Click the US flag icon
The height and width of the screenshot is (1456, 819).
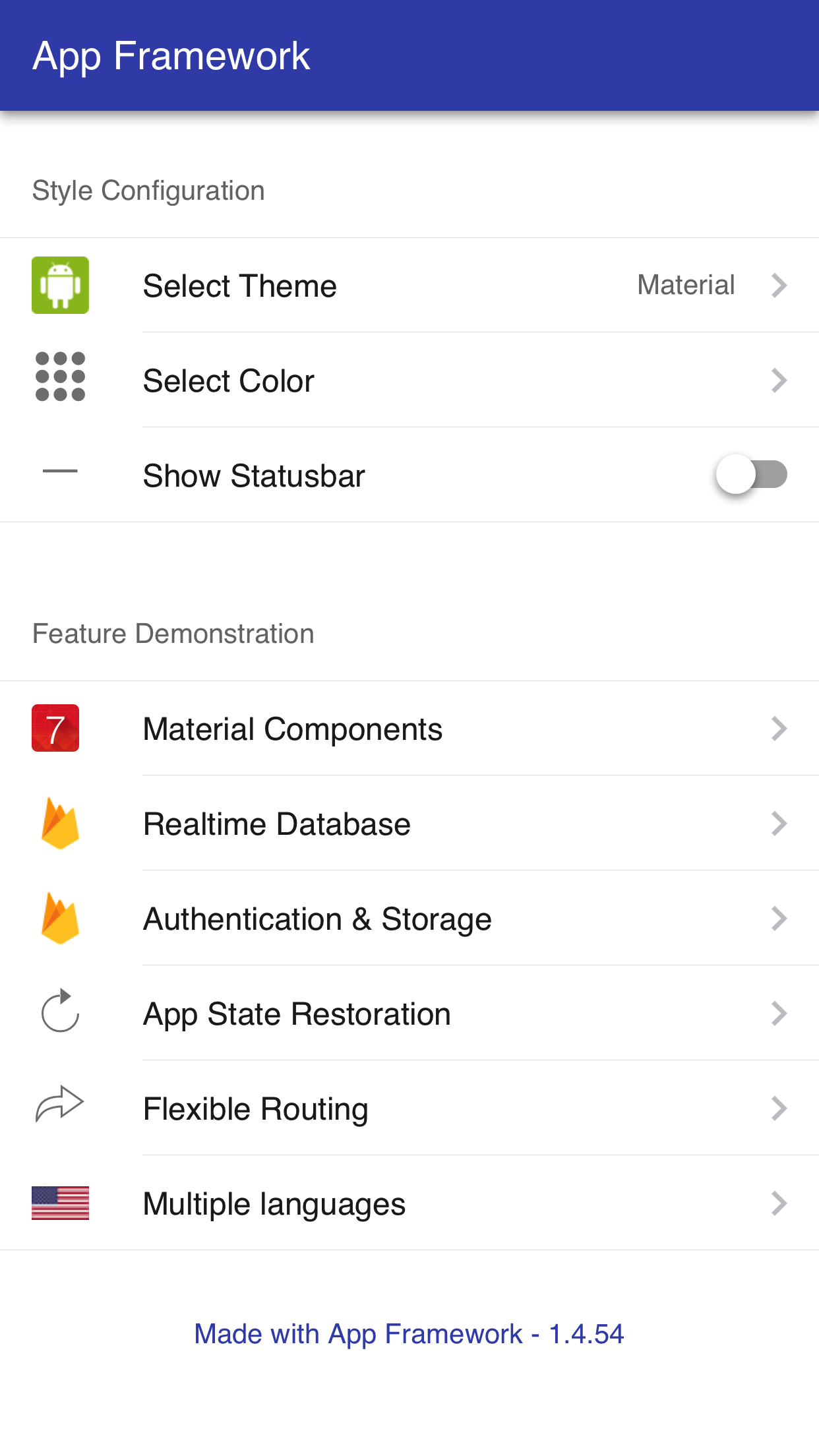60,1203
